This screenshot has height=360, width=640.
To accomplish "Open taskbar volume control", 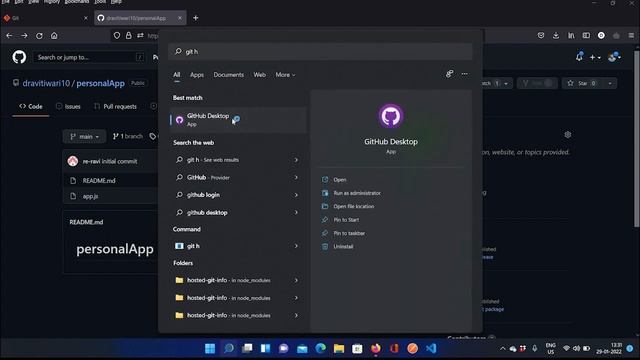I will tap(576, 349).
